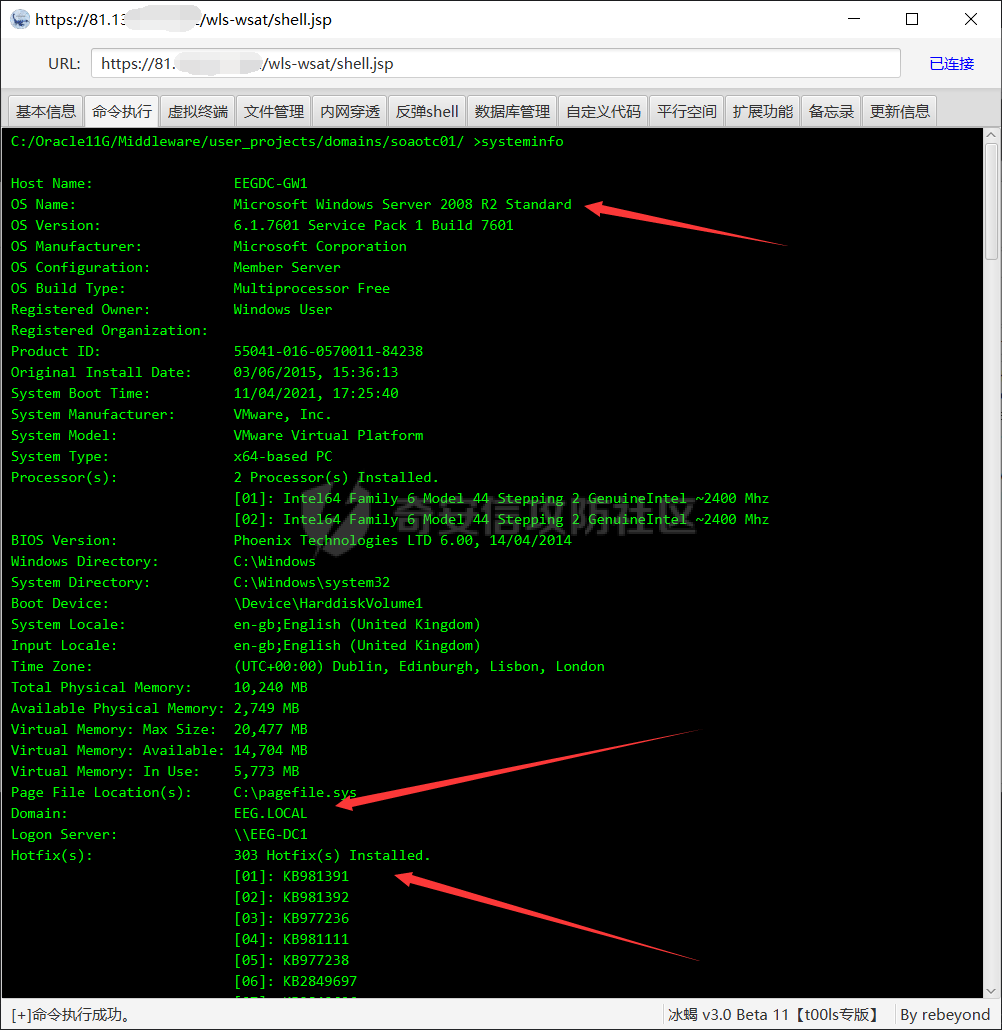Click VMware Virtual Platform model value
This screenshot has width=1002, height=1030.
[329, 436]
